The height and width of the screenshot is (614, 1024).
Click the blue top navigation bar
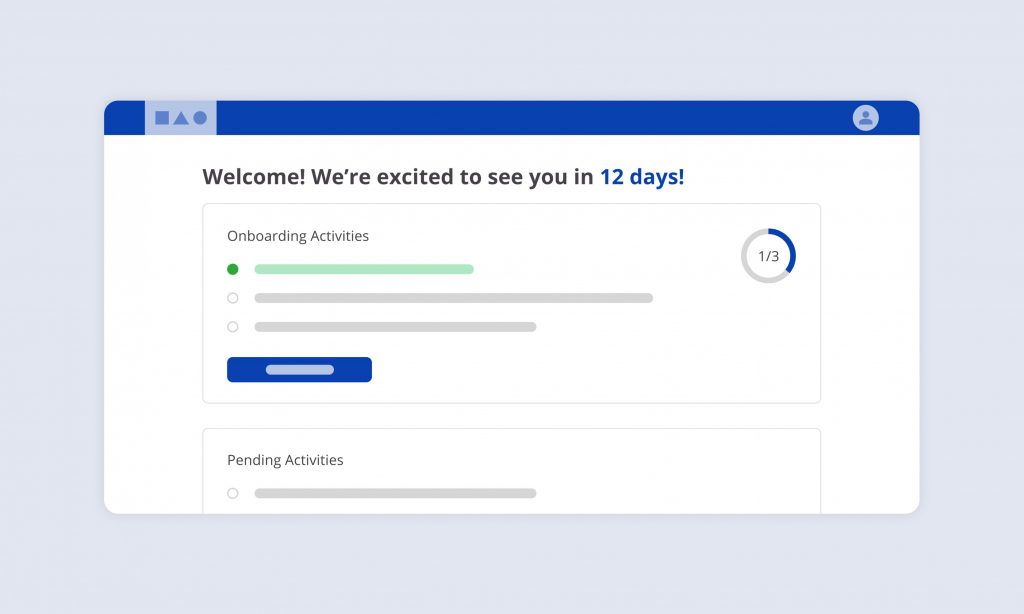coord(530,118)
